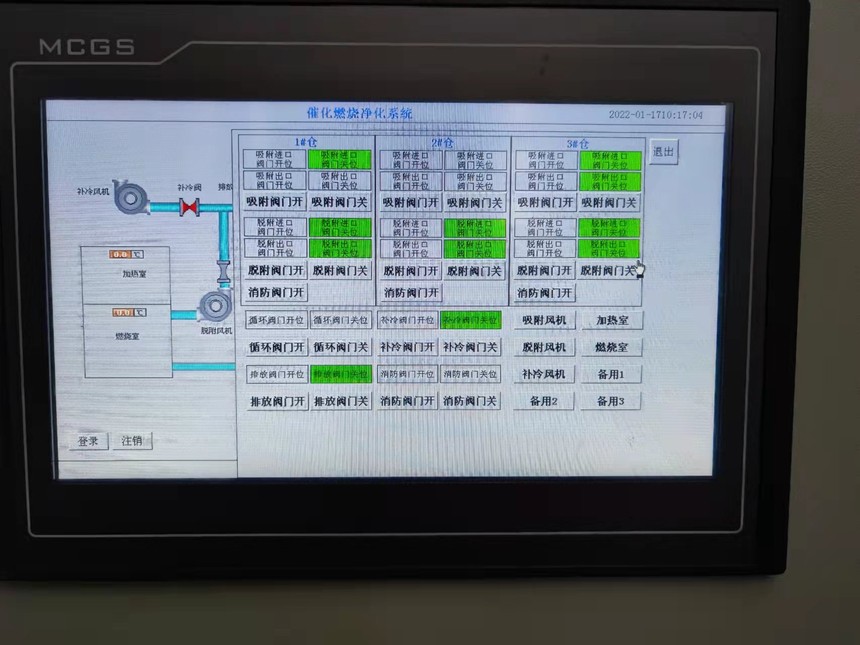Click the 燃烧室 label text
This screenshot has height=645, width=860.
(x=127, y=336)
